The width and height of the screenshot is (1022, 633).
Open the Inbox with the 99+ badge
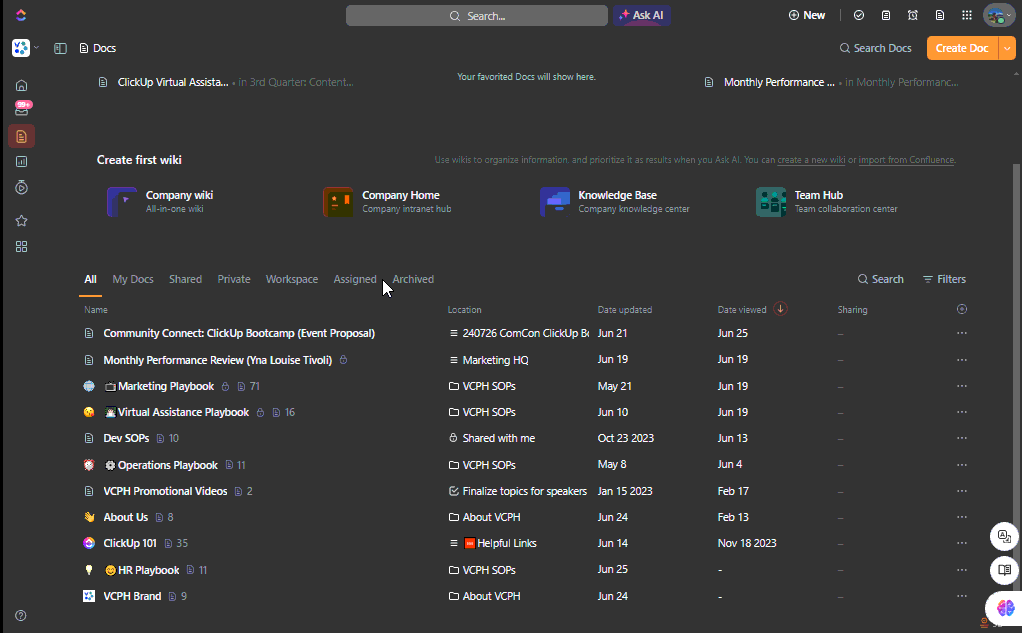pyautogui.click(x=22, y=109)
